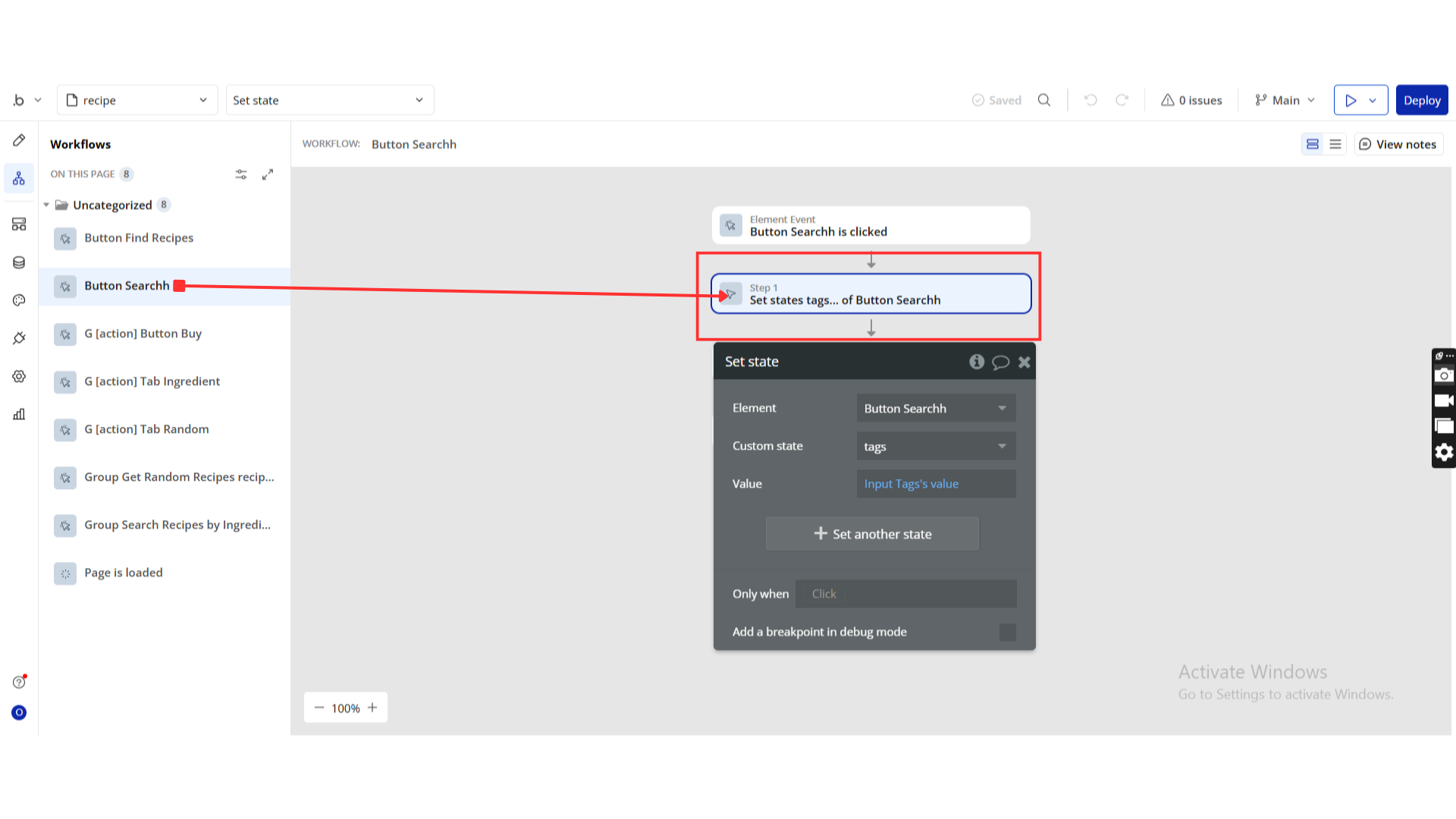Open the Custom state tags dropdown
This screenshot has width=1456, height=819.
(936, 446)
